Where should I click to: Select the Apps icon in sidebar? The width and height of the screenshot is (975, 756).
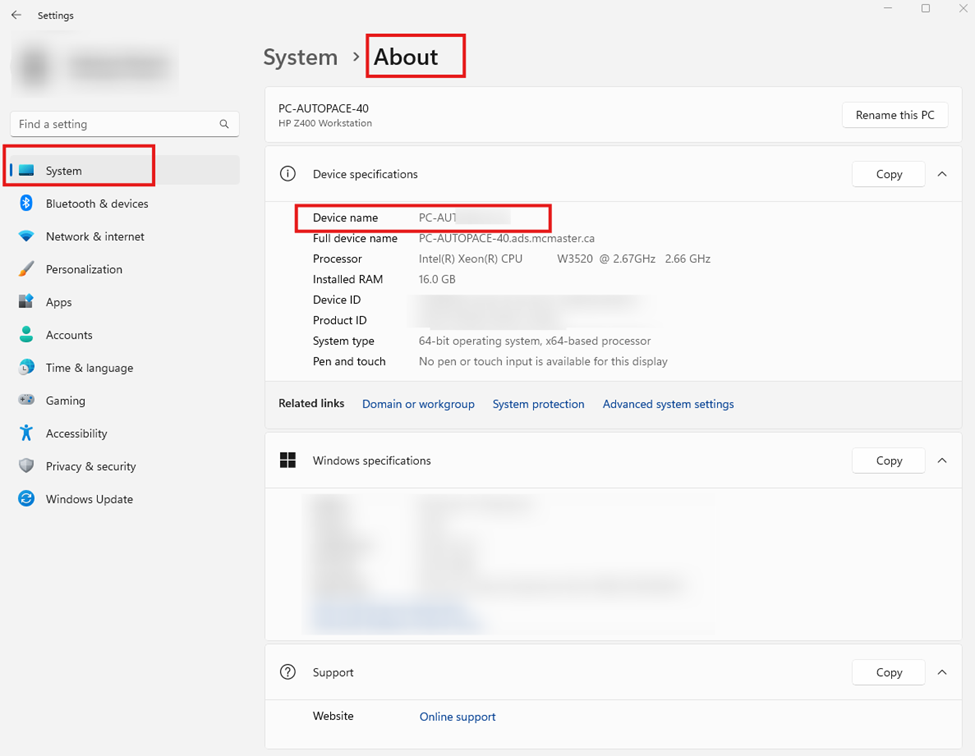coord(27,302)
